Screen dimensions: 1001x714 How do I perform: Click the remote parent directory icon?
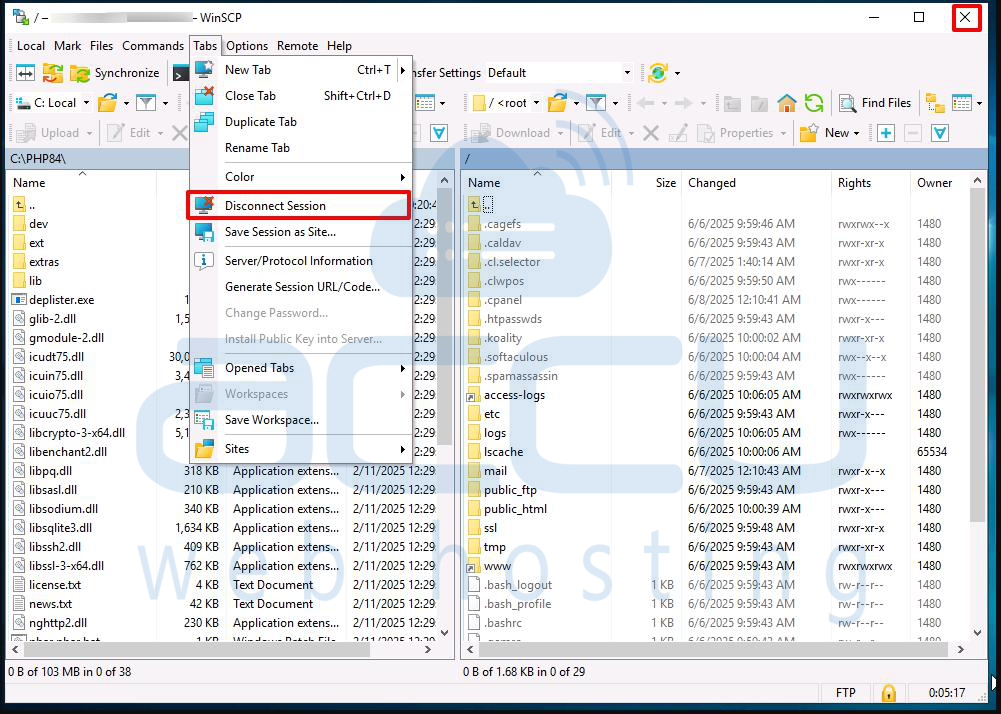click(x=474, y=204)
